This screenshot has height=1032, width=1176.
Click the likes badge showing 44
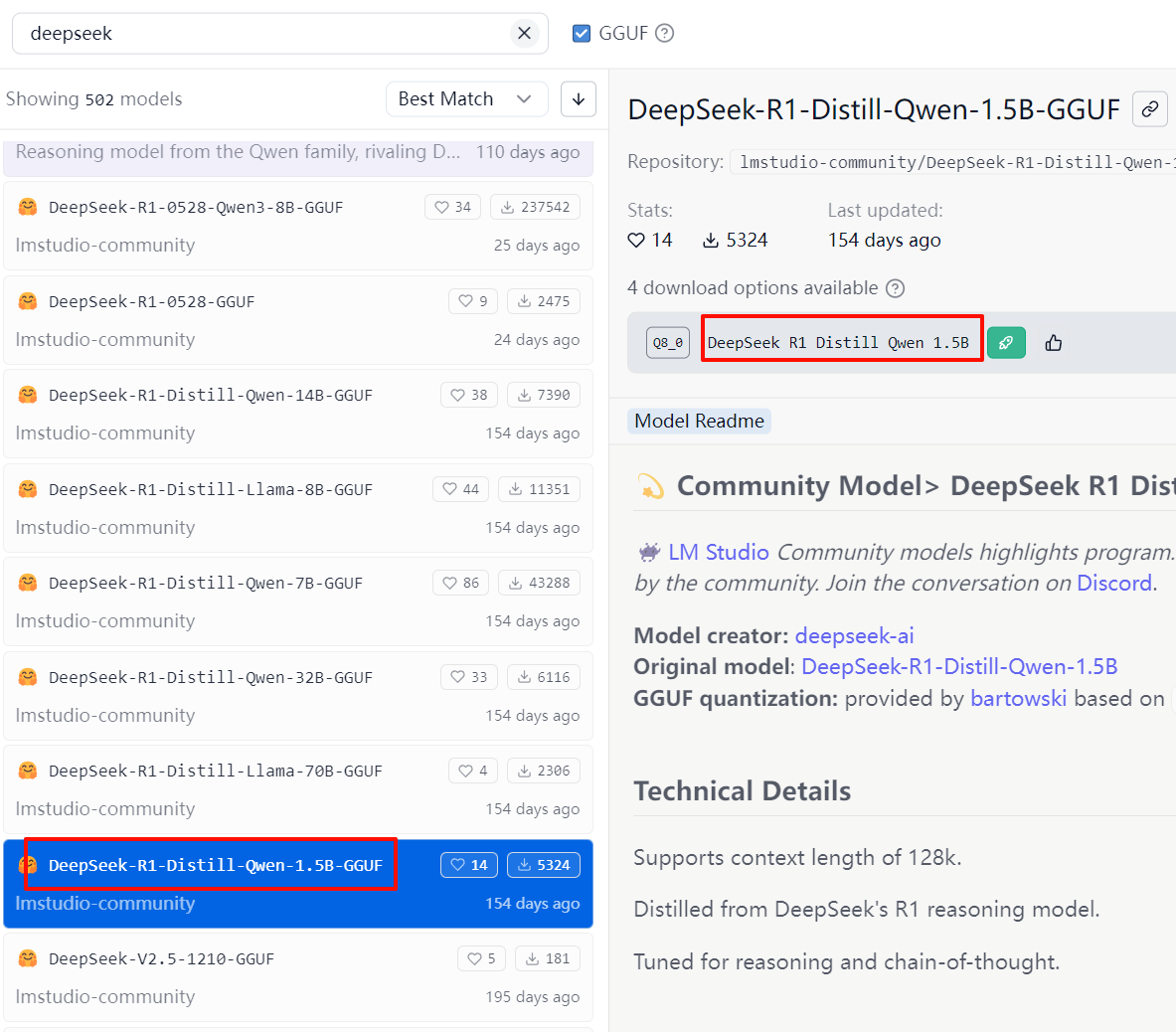tap(461, 490)
